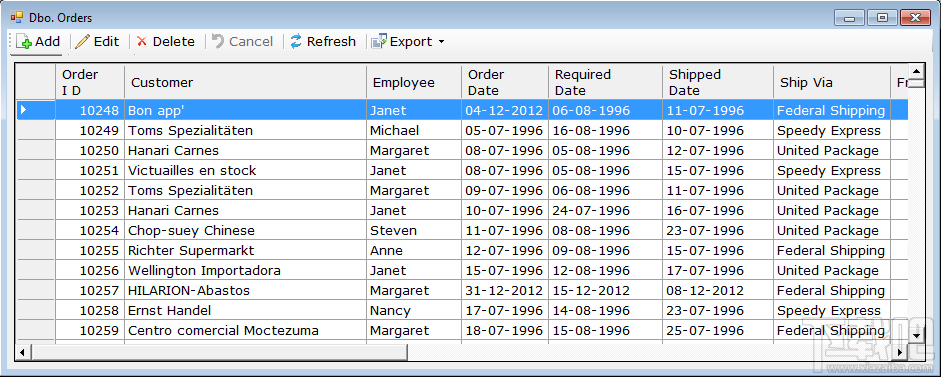
Task: Select order date cell 09-07-1996
Action: pos(505,191)
